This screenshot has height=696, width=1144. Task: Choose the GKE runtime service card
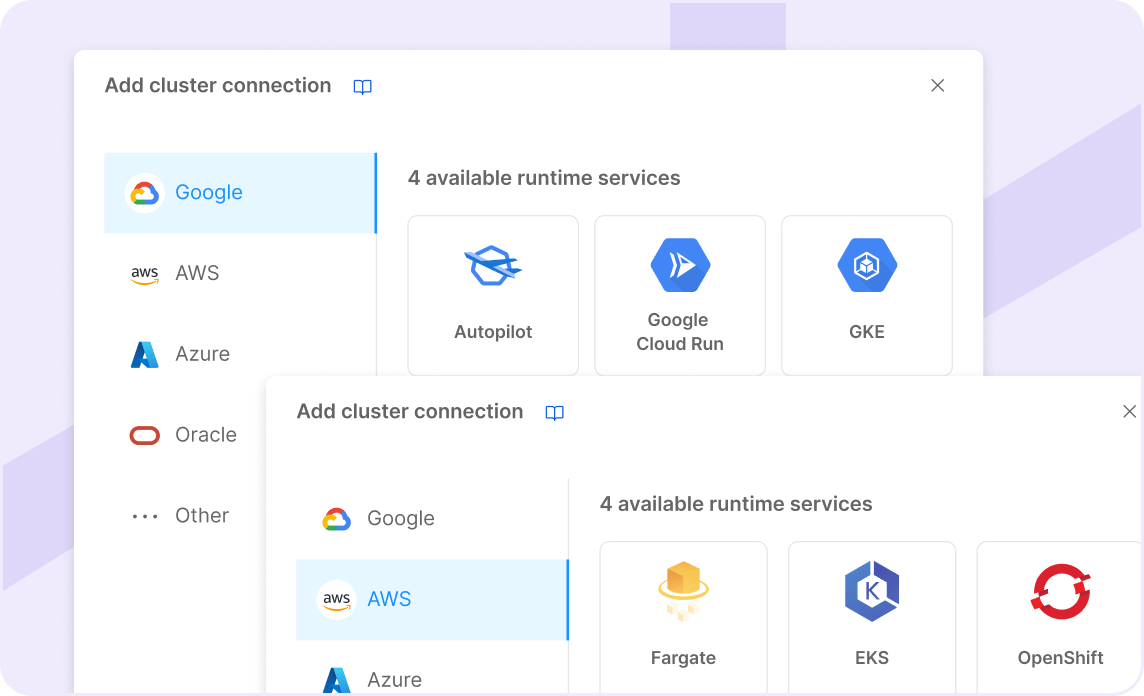(x=867, y=295)
